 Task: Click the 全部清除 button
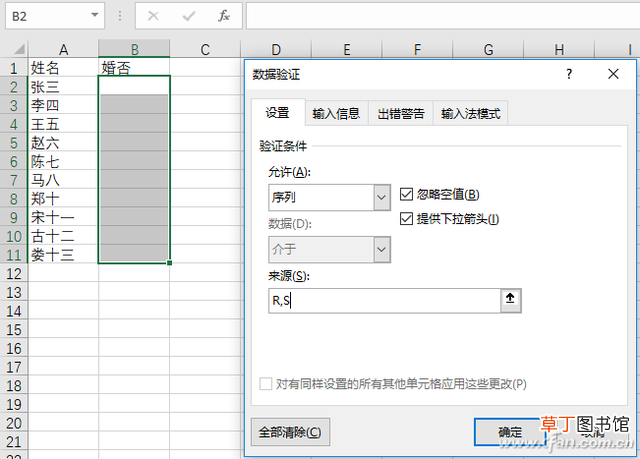pos(290,432)
